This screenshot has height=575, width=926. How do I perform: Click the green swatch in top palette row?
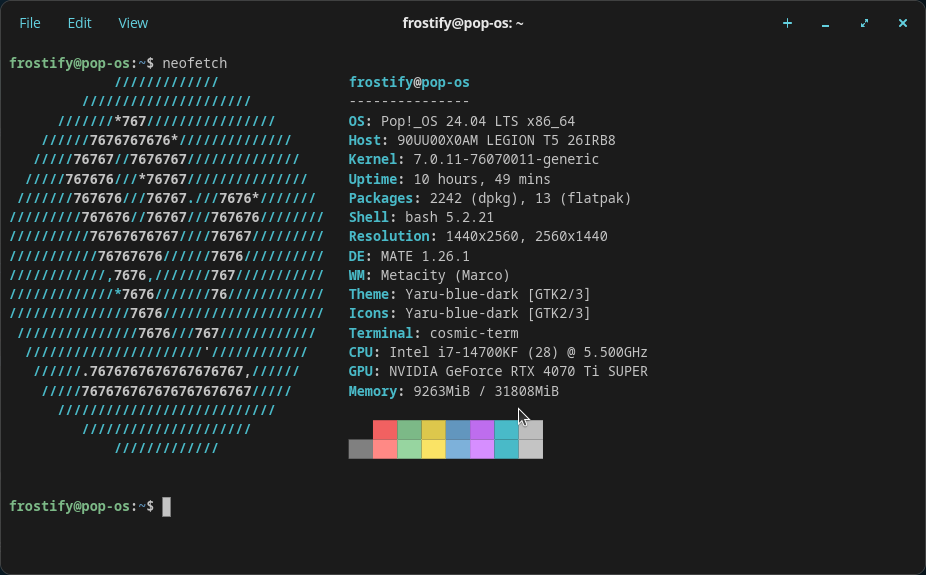pyautogui.click(x=409, y=430)
